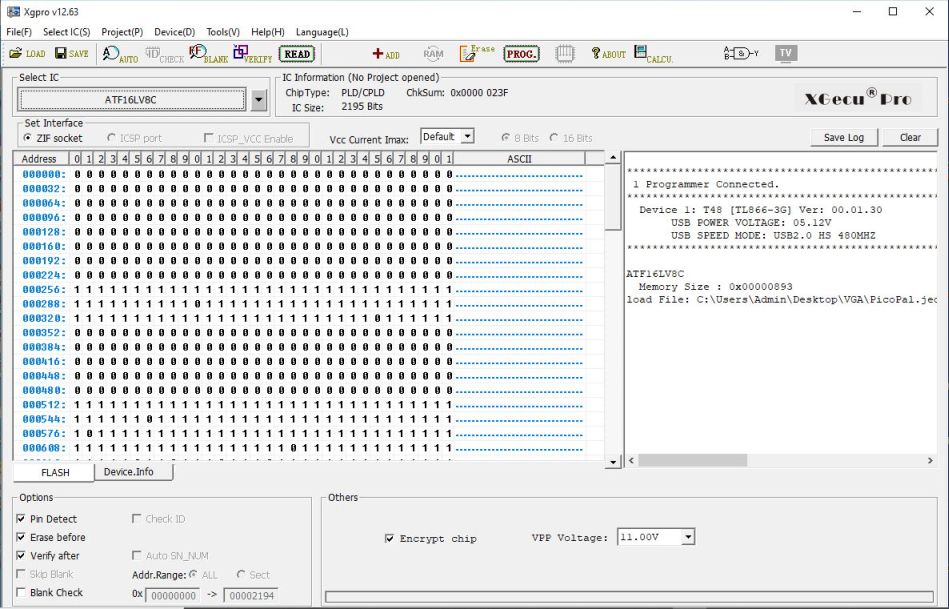The width and height of the screenshot is (949, 609).
Task: Click the 'USB POWER VOLTAGE: 05.12V' log line
Action: coord(751,223)
